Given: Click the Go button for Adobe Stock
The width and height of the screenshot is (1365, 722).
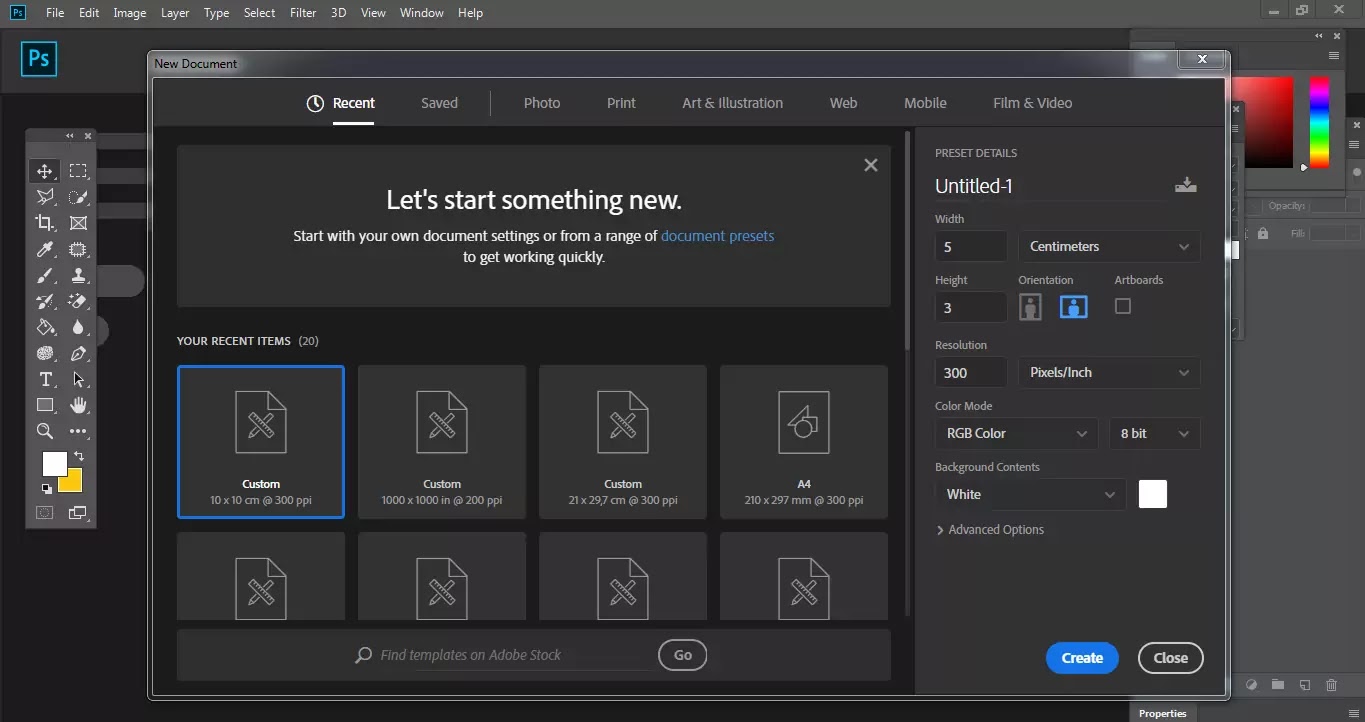Looking at the screenshot, I should (x=683, y=655).
